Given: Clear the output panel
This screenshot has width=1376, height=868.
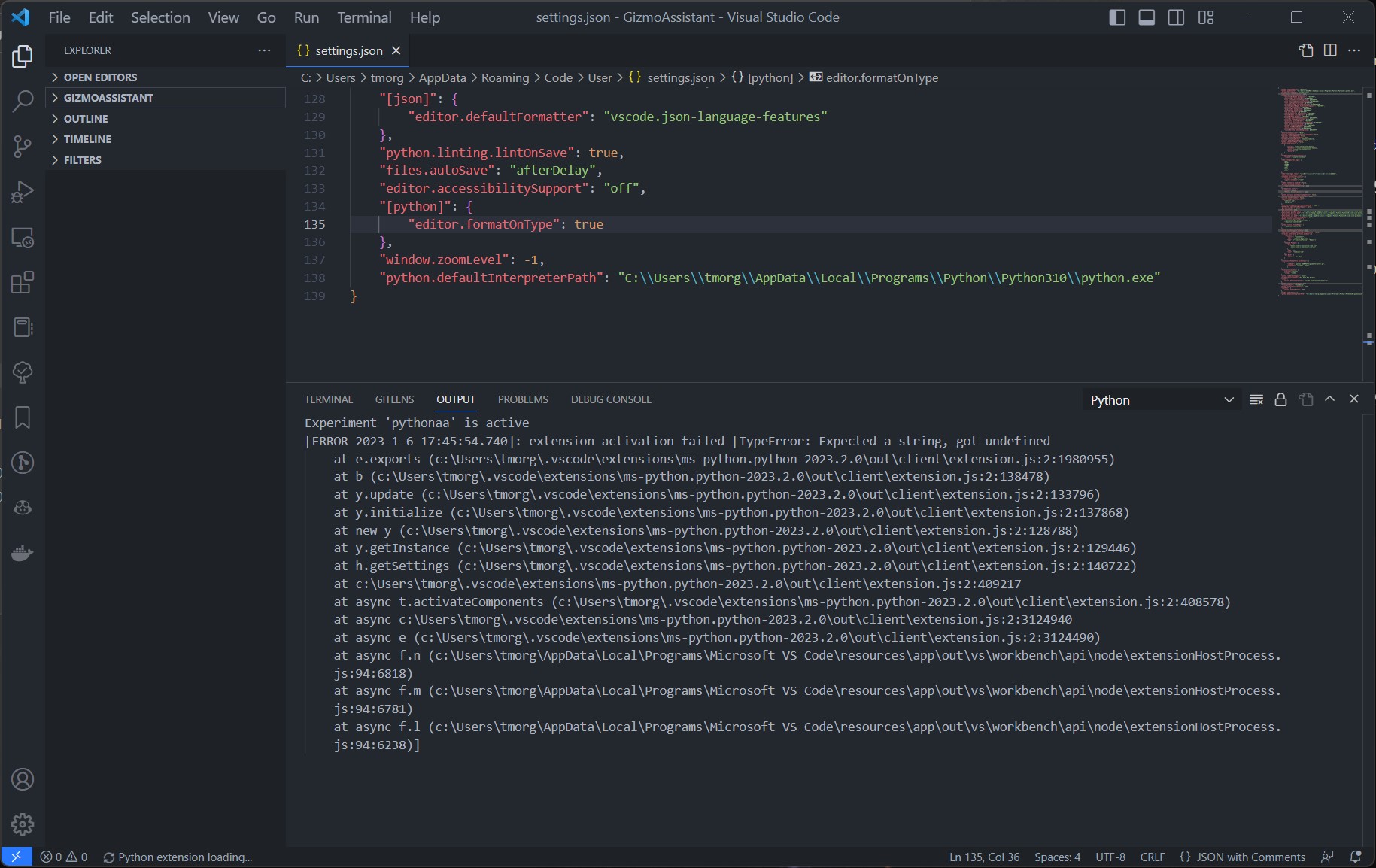Looking at the screenshot, I should pos(1256,399).
